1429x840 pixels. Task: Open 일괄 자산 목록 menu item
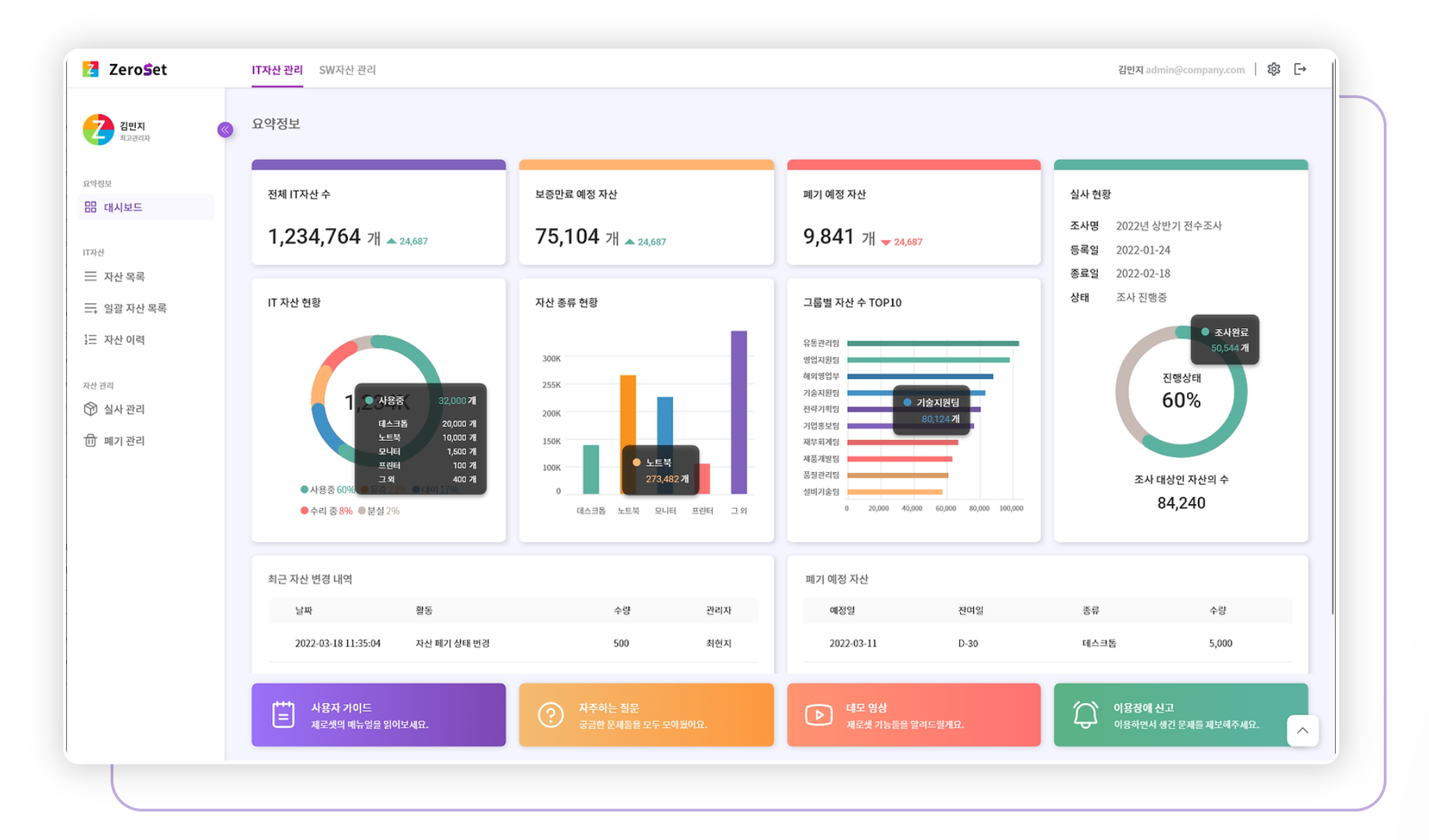coord(135,308)
